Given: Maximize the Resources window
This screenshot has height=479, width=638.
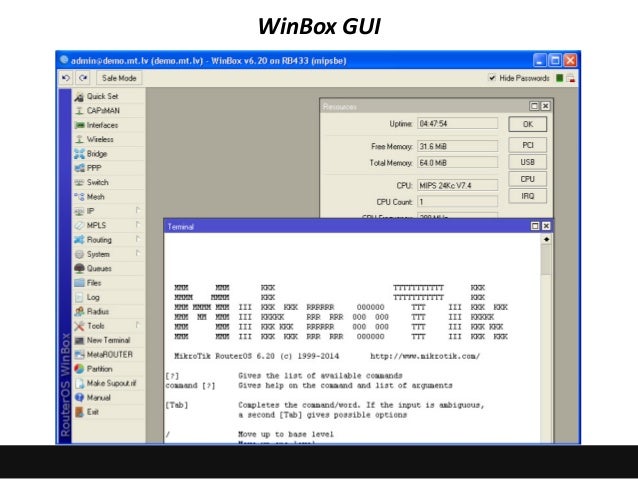Looking at the screenshot, I should 534,106.
